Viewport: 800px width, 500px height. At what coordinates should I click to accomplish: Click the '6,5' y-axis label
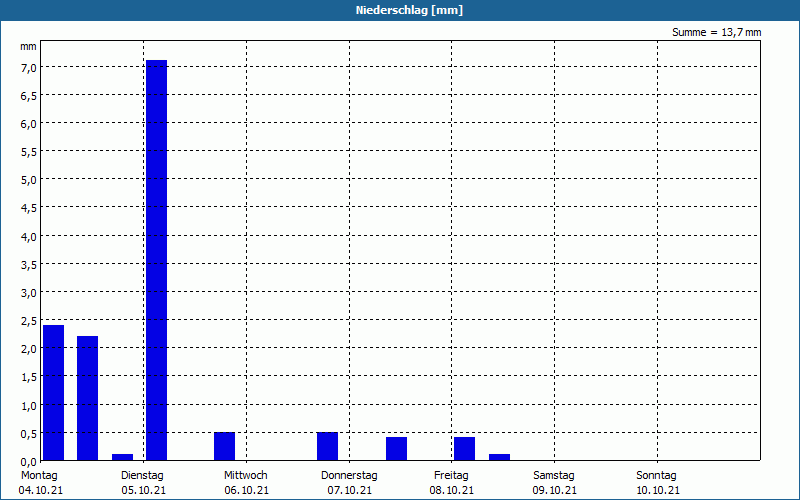(x=28, y=95)
